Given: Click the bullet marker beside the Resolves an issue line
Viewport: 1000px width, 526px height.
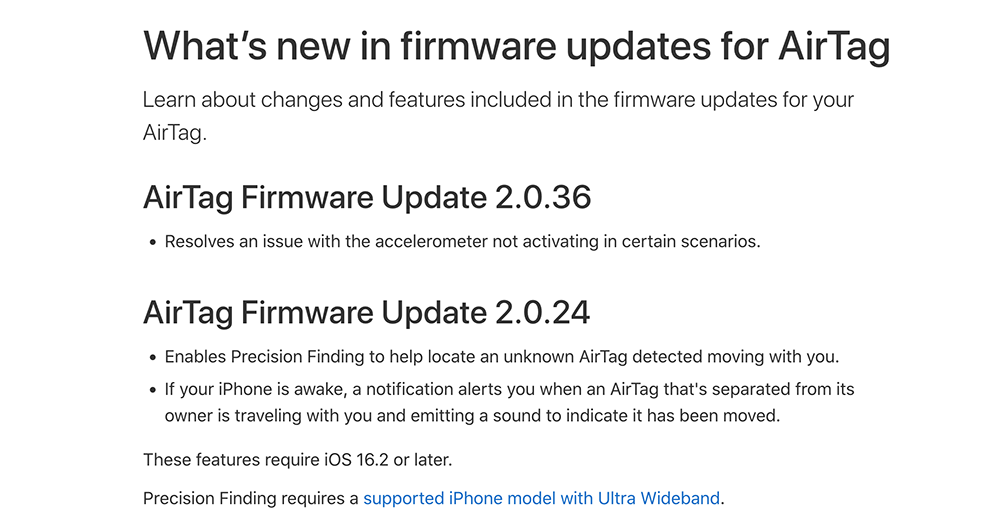Looking at the screenshot, I should click(152, 243).
